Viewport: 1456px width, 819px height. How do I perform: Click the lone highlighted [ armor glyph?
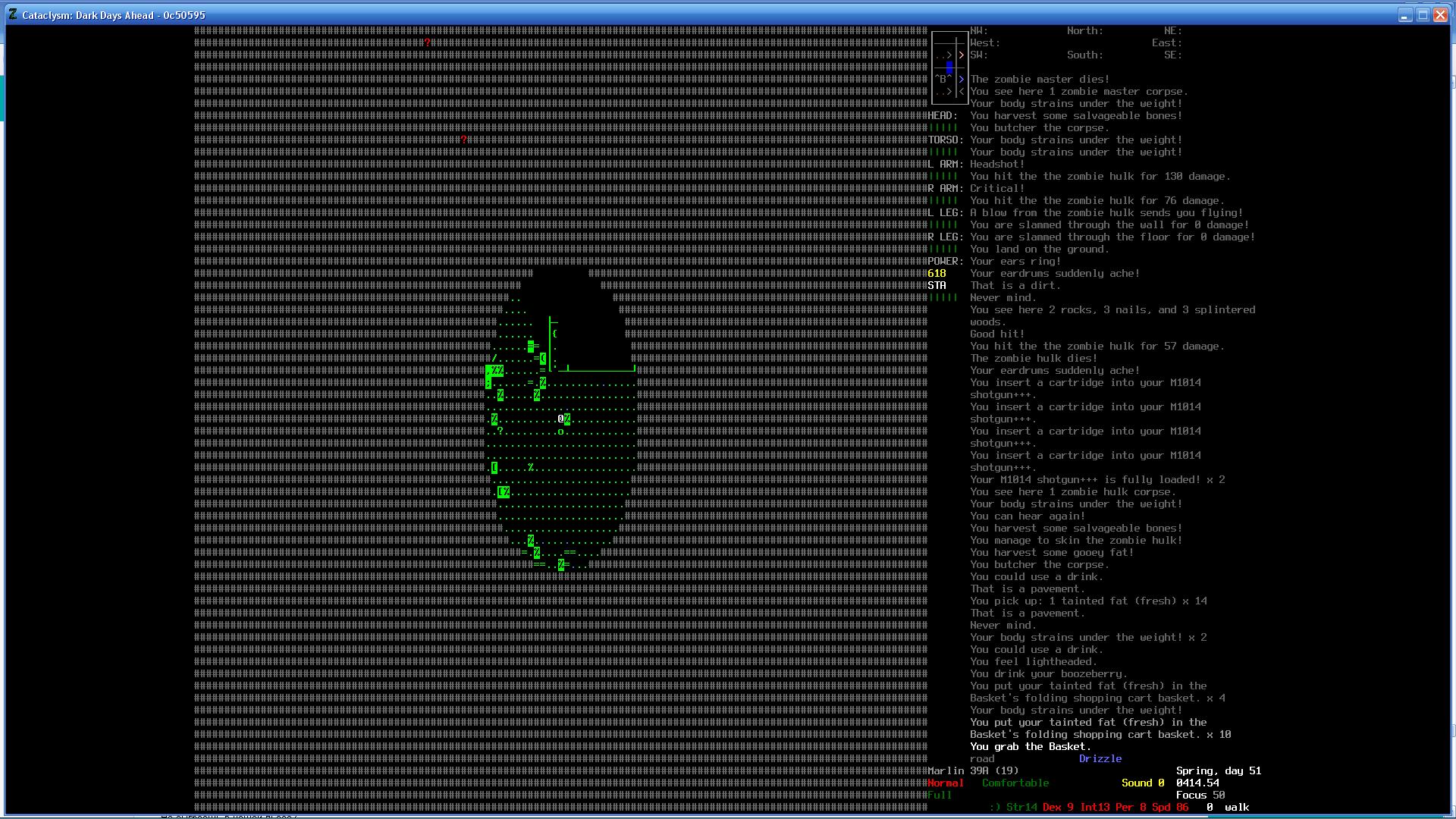coord(494,468)
